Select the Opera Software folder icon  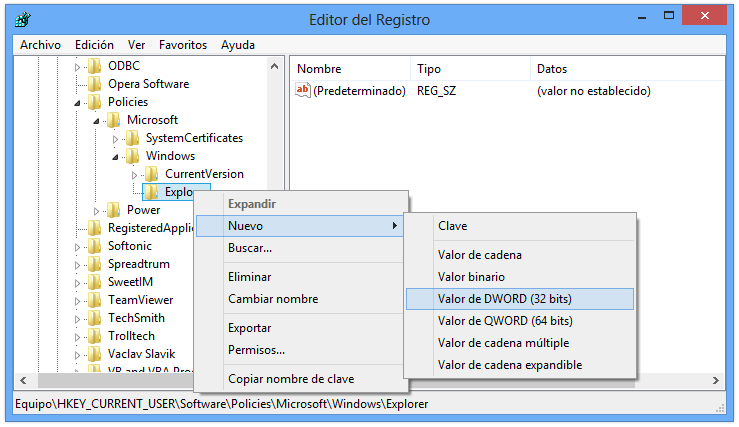tap(95, 84)
